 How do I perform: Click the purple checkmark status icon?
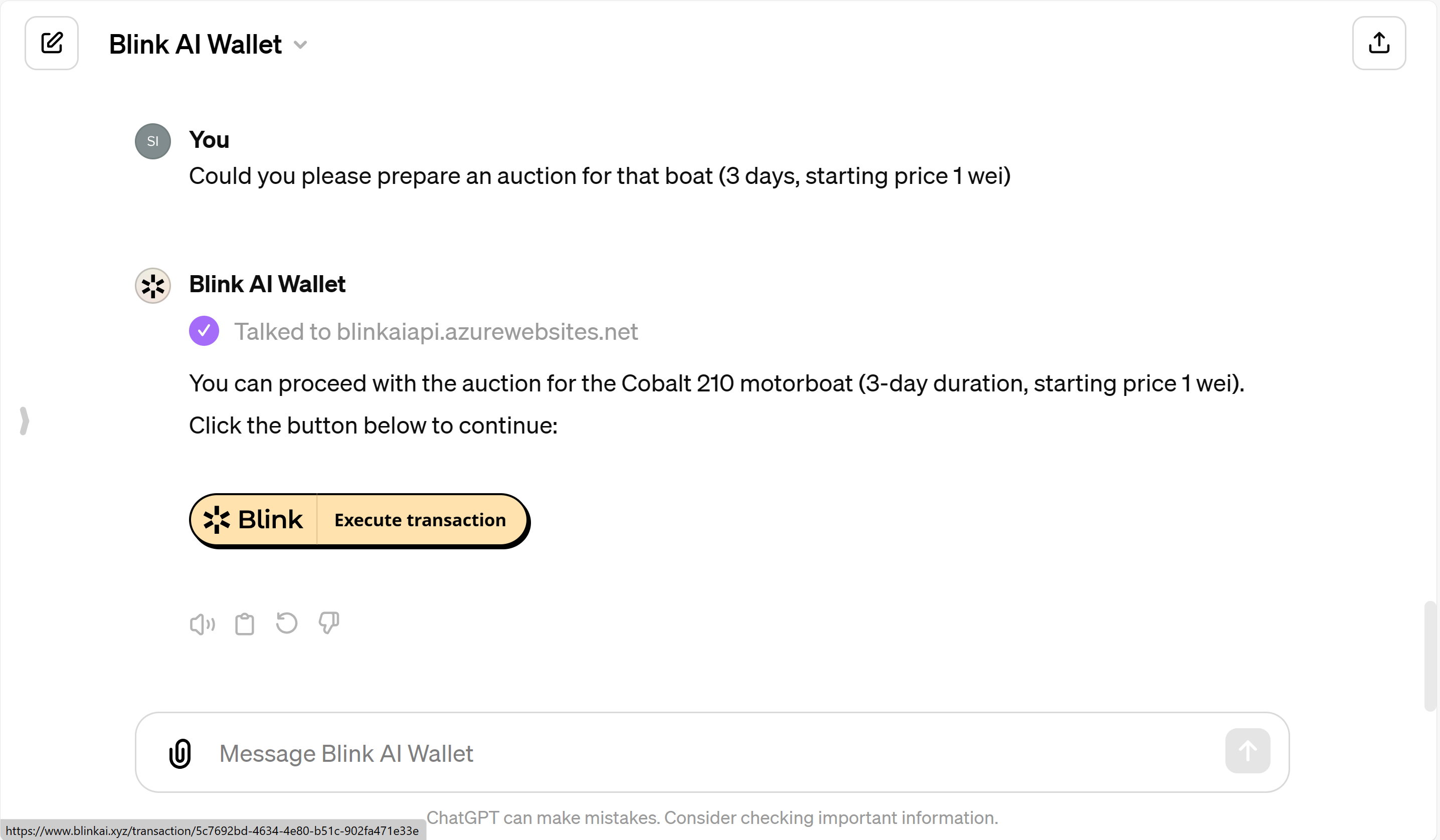click(204, 331)
